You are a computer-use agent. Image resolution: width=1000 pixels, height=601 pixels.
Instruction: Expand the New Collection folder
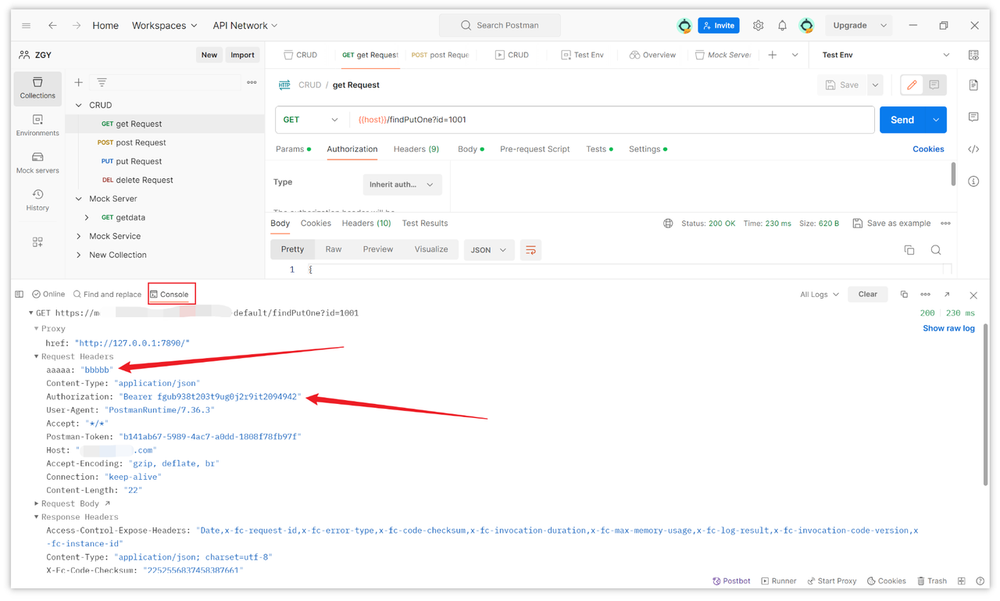tap(78, 255)
